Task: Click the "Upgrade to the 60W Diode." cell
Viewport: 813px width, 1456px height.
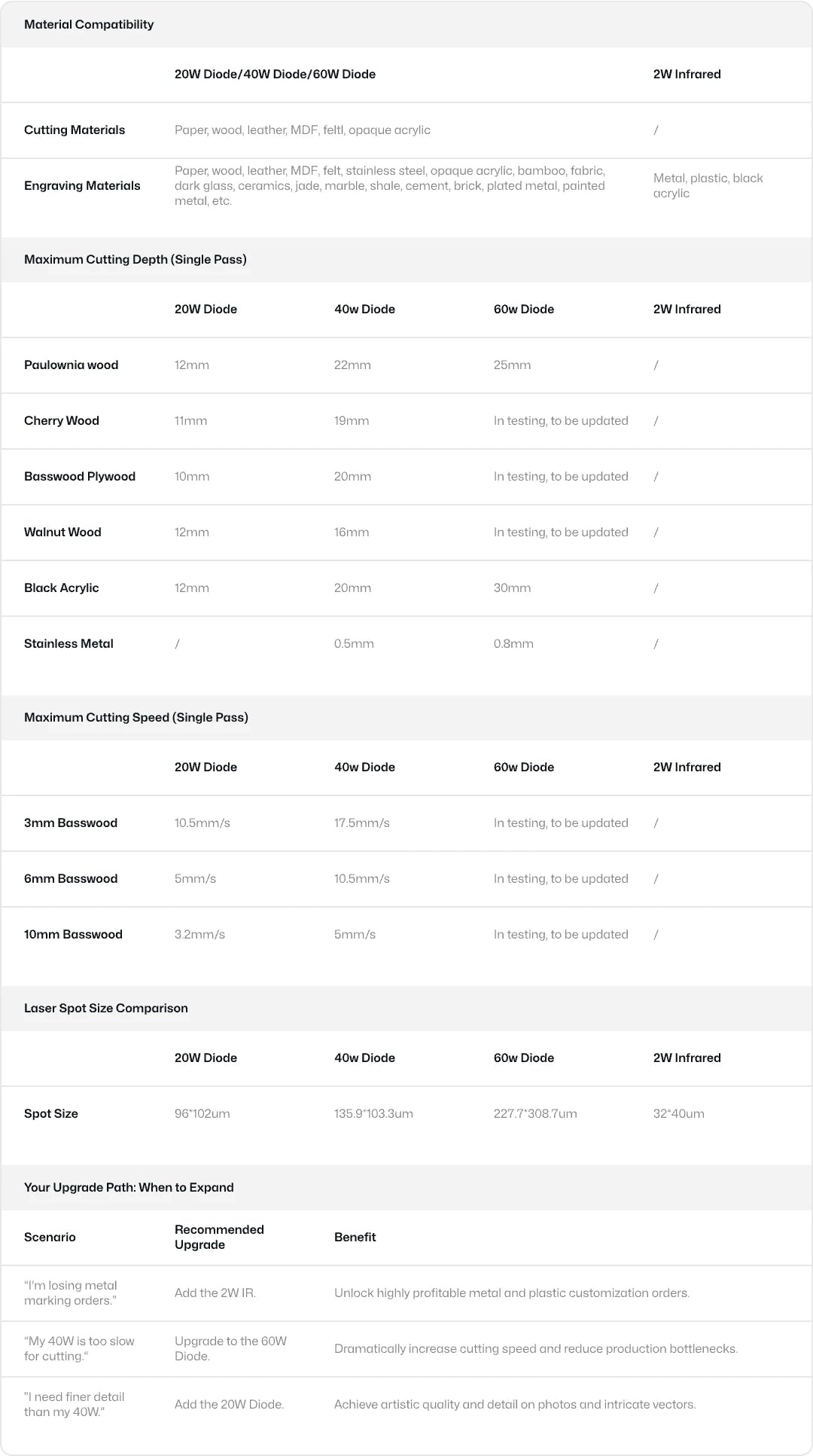Action: (230, 1348)
